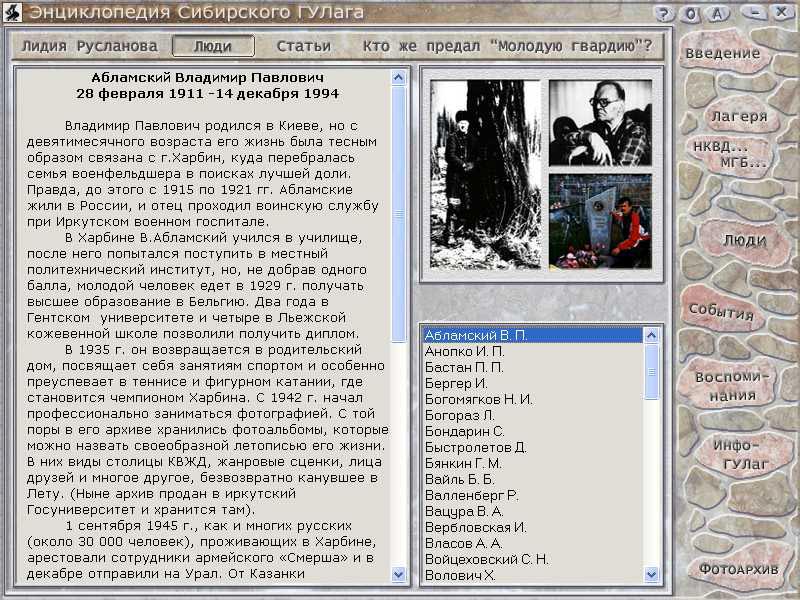Minimize the encyclopedia window

(756, 12)
